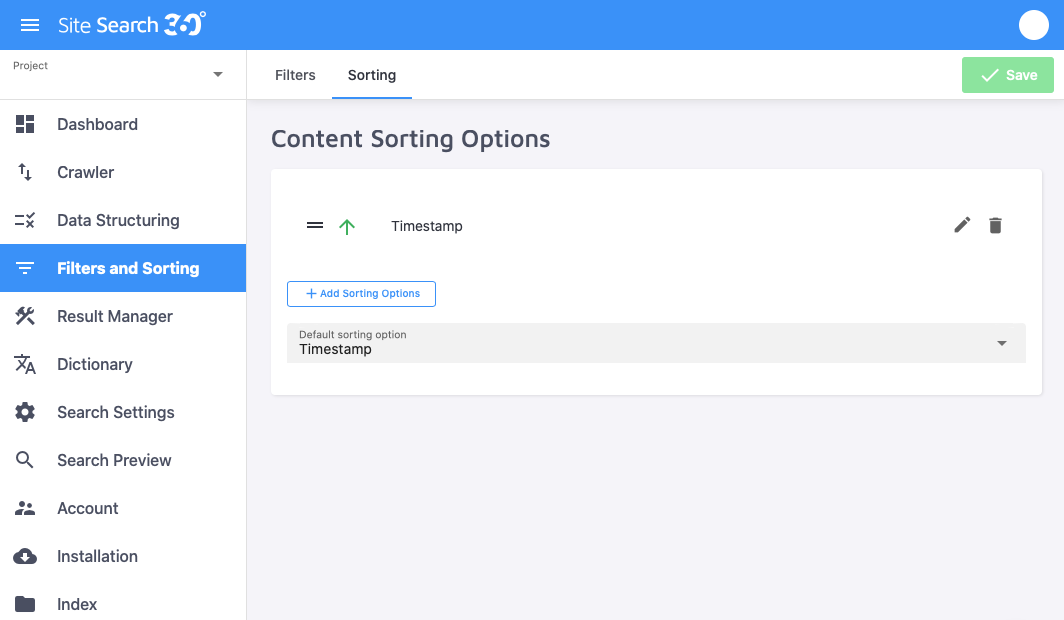Open the Default sorting option dropdown
Viewport: 1064px width, 620px height.
[x=1000, y=343]
